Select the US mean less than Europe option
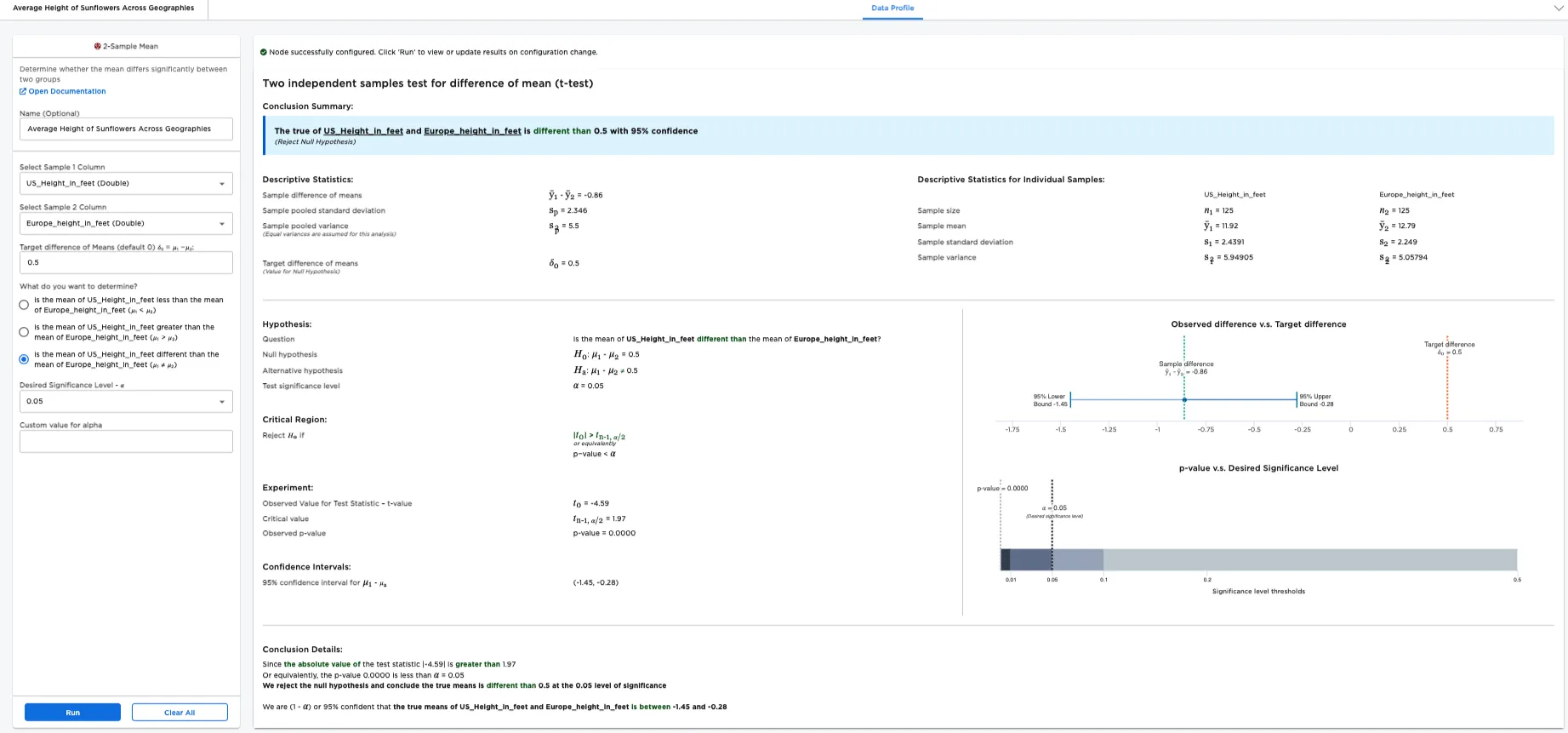1568x733 pixels. (x=24, y=305)
